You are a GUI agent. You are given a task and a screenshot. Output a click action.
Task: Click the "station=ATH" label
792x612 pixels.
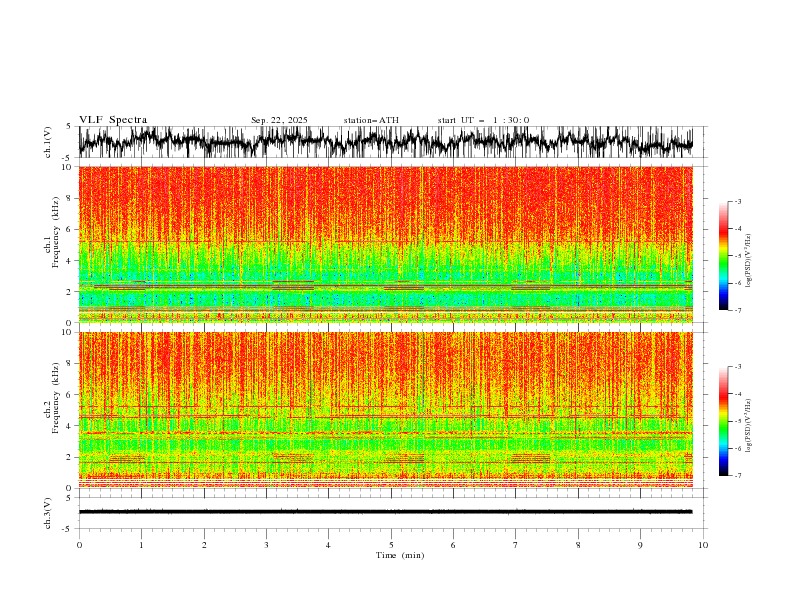(x=371, y=120)
